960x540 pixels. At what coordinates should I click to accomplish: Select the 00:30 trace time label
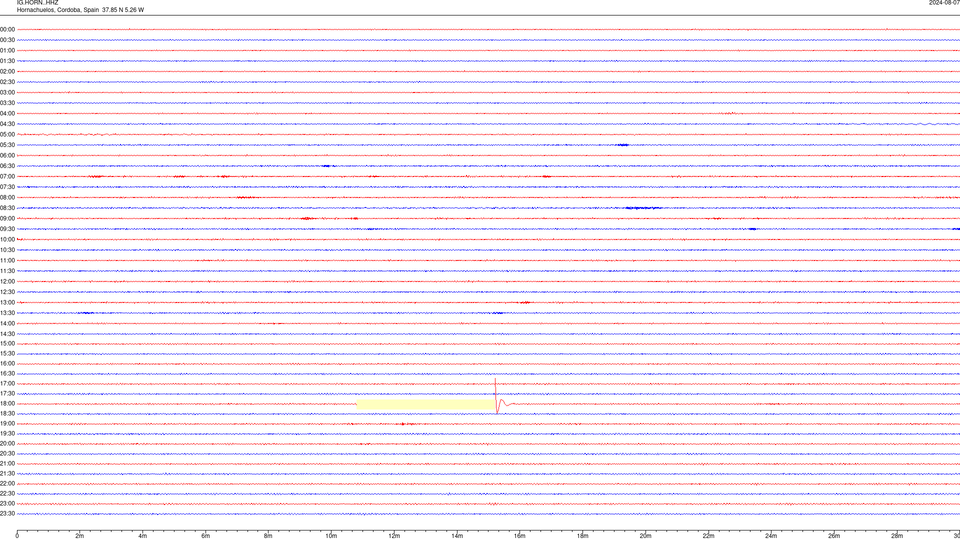coord(7,40)
